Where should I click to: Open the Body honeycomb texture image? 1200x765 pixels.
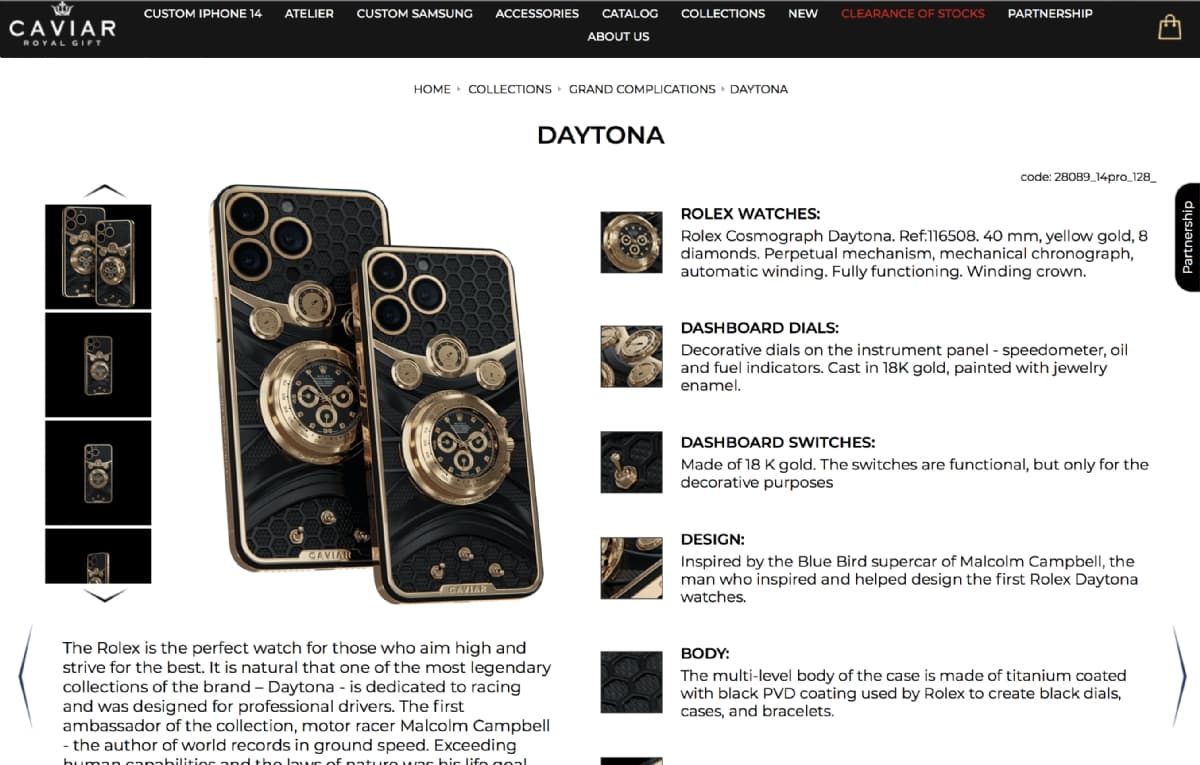point(631,682)
